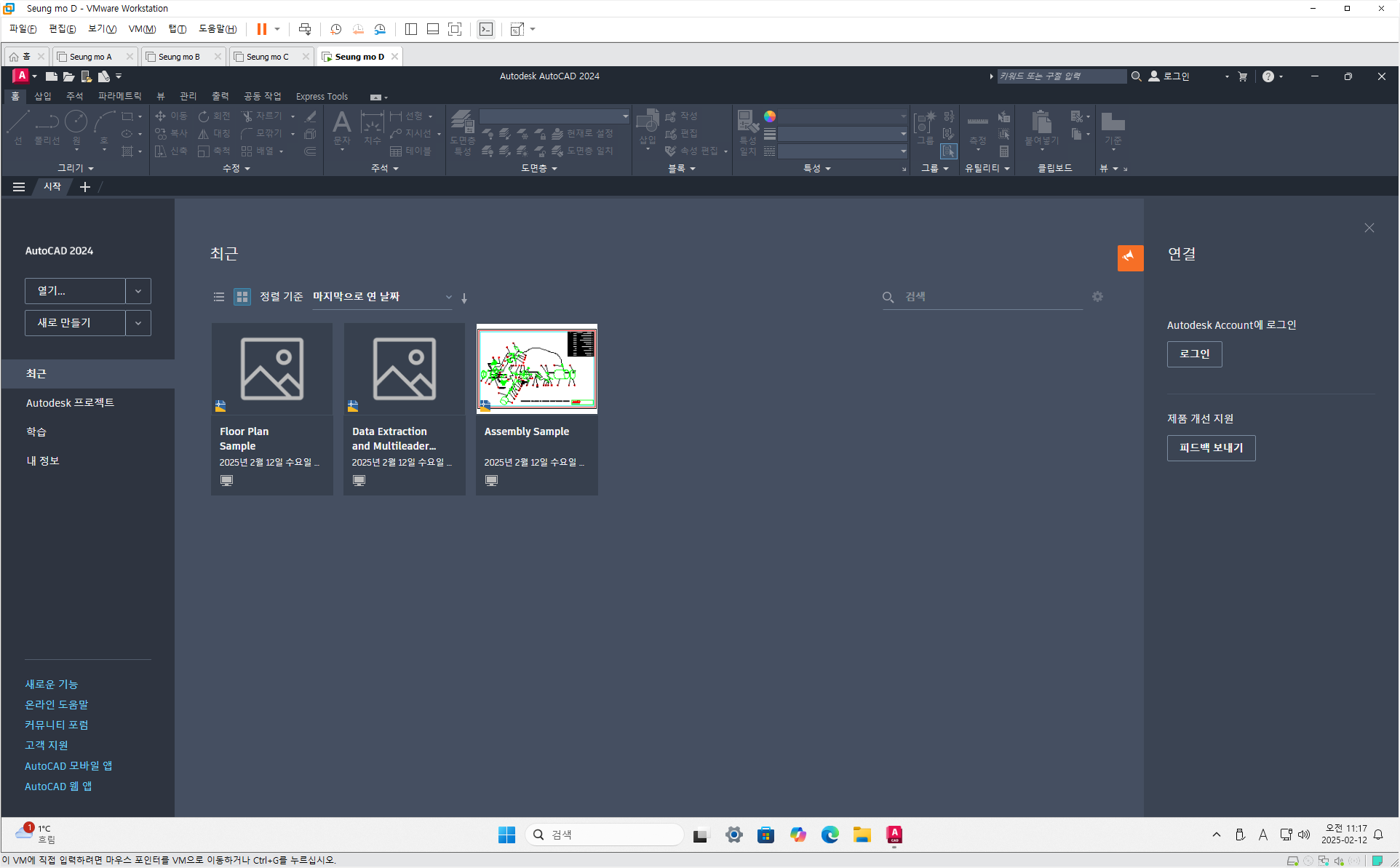Screen dimensions: 1400x868
Task: Open the 온라인 도움말 link
Action: (x=56, y=704)
